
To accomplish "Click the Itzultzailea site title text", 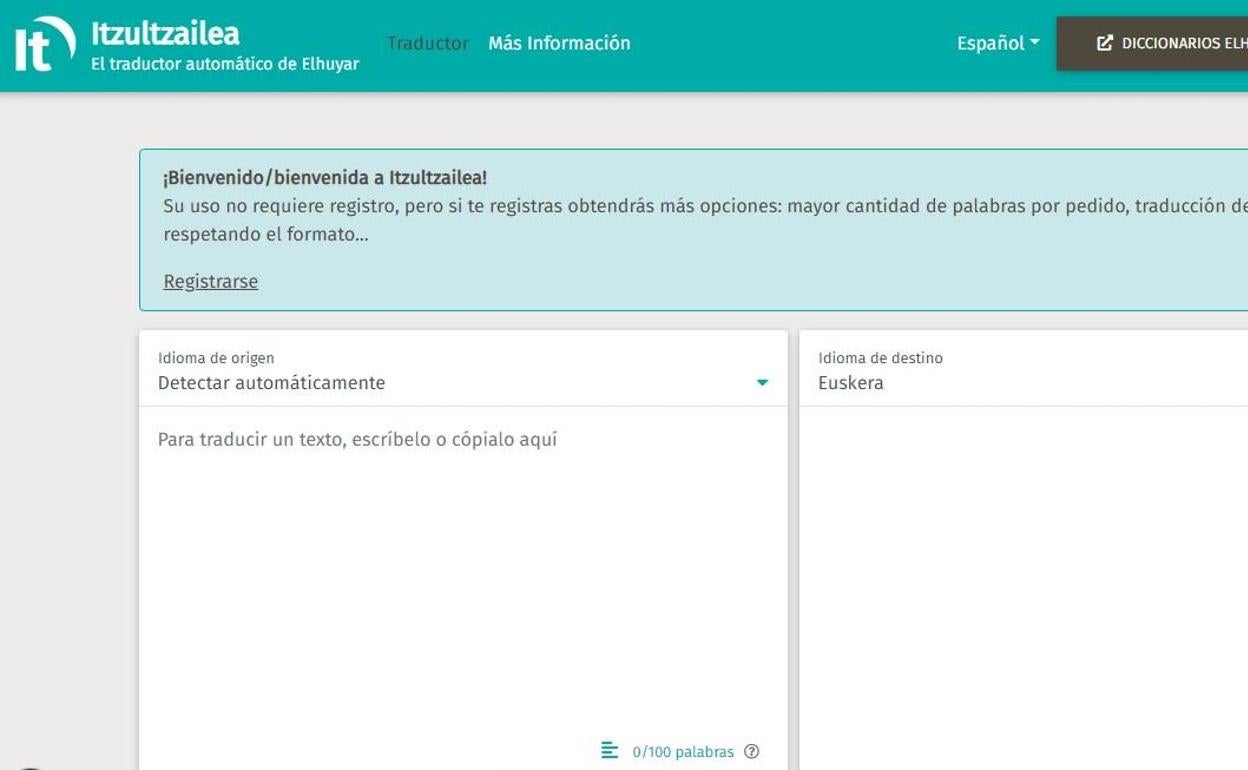I will [x=165, y=33].
